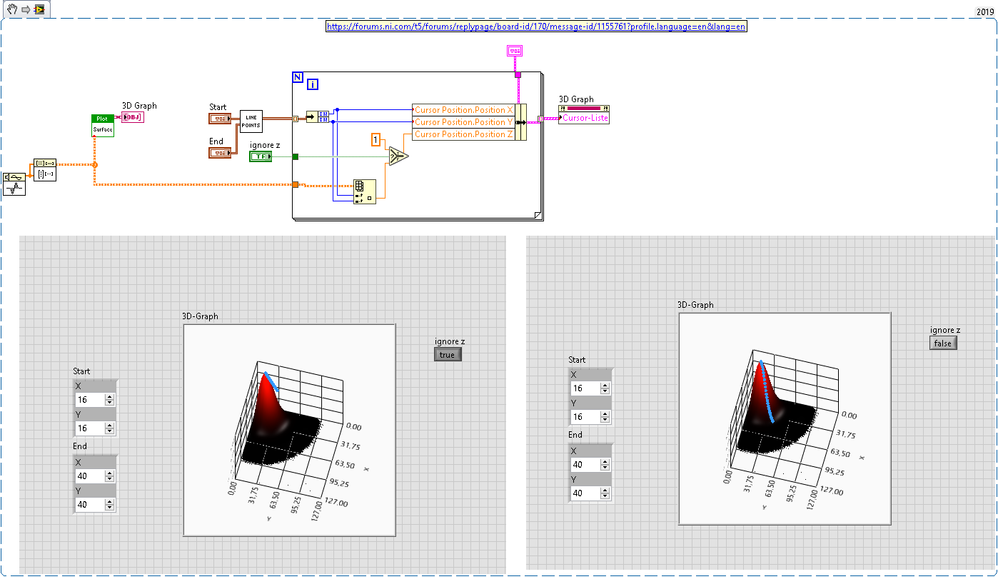998x577 pixels.
Task: Toggle the ignore z button showing false
Action: 943,343
